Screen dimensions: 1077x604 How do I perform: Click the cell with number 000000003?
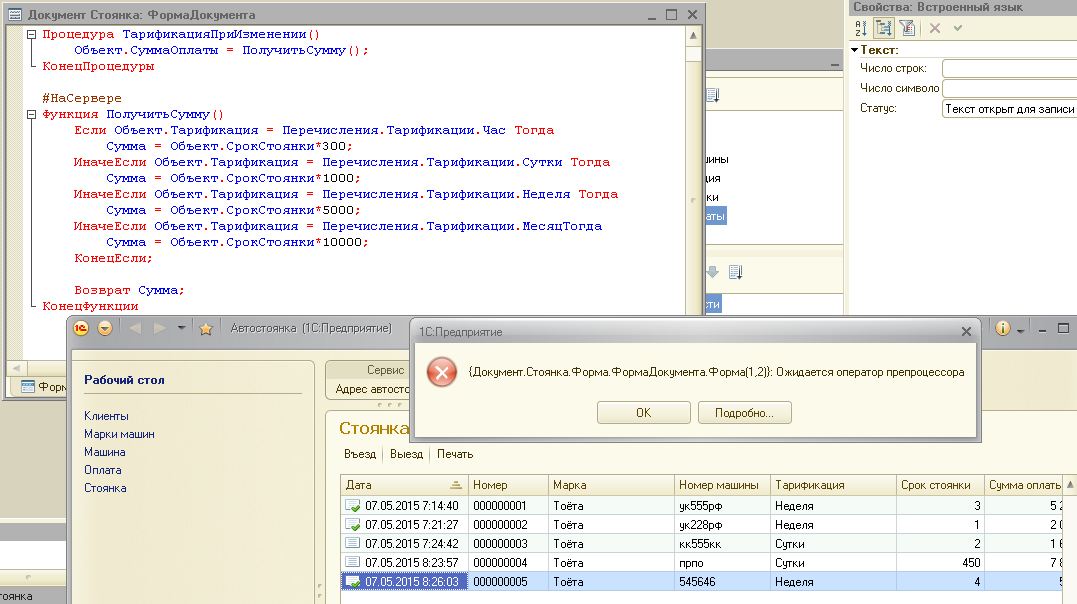coord(508,544)
